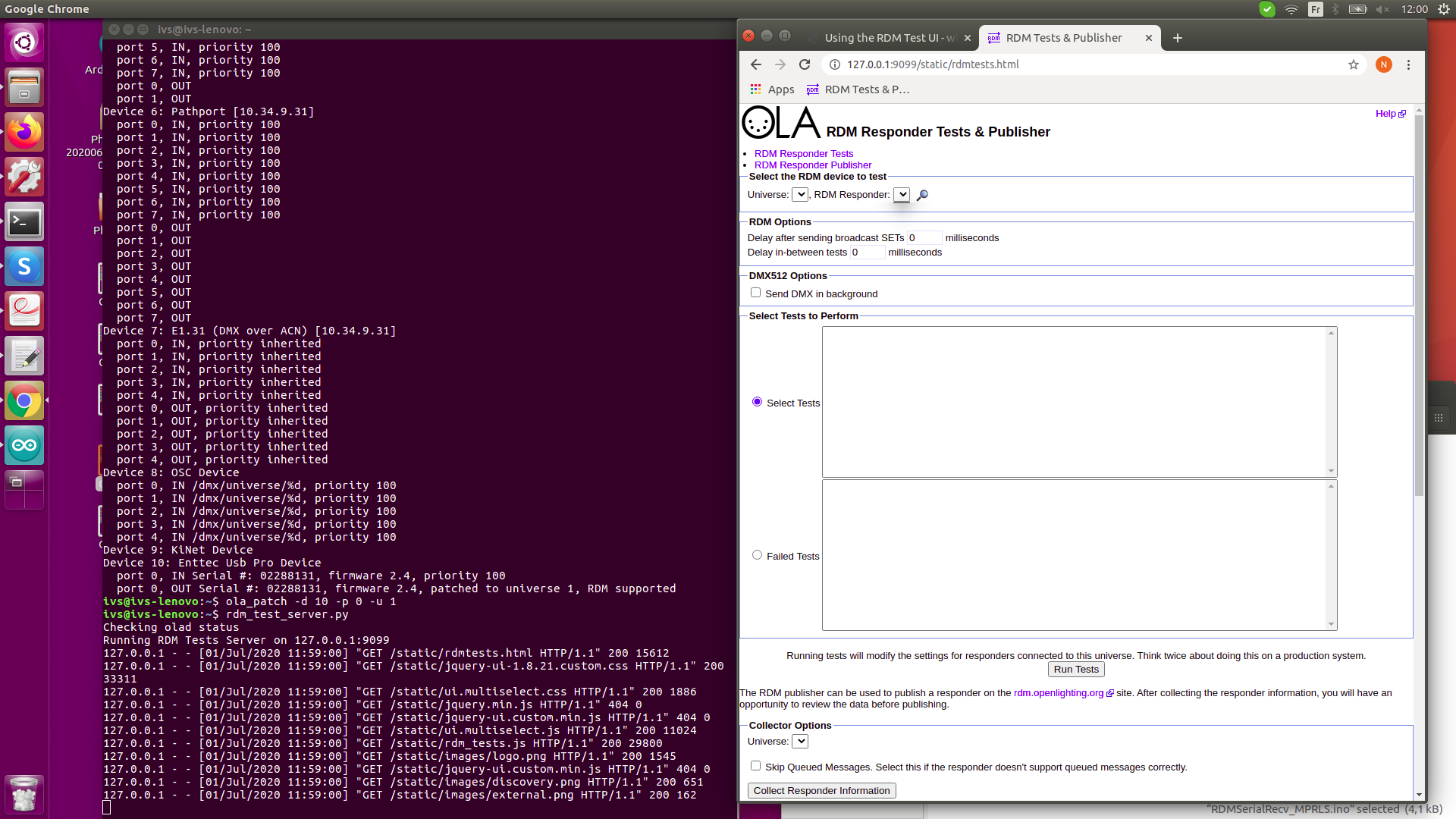Click the RDM responder search magnifier icon

(922, 195)
